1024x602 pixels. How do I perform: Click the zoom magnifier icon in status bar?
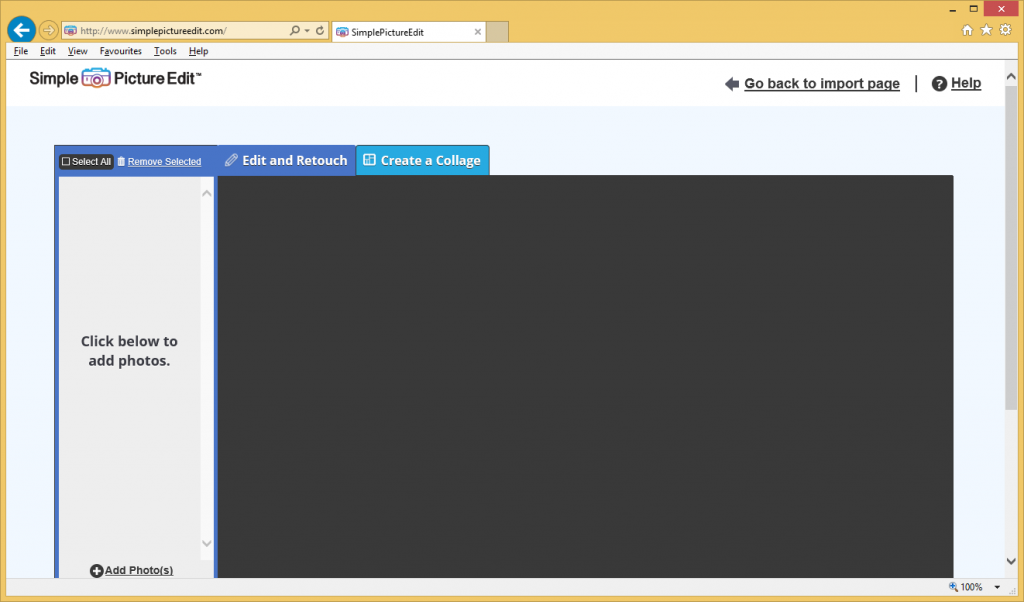point(953,587)
